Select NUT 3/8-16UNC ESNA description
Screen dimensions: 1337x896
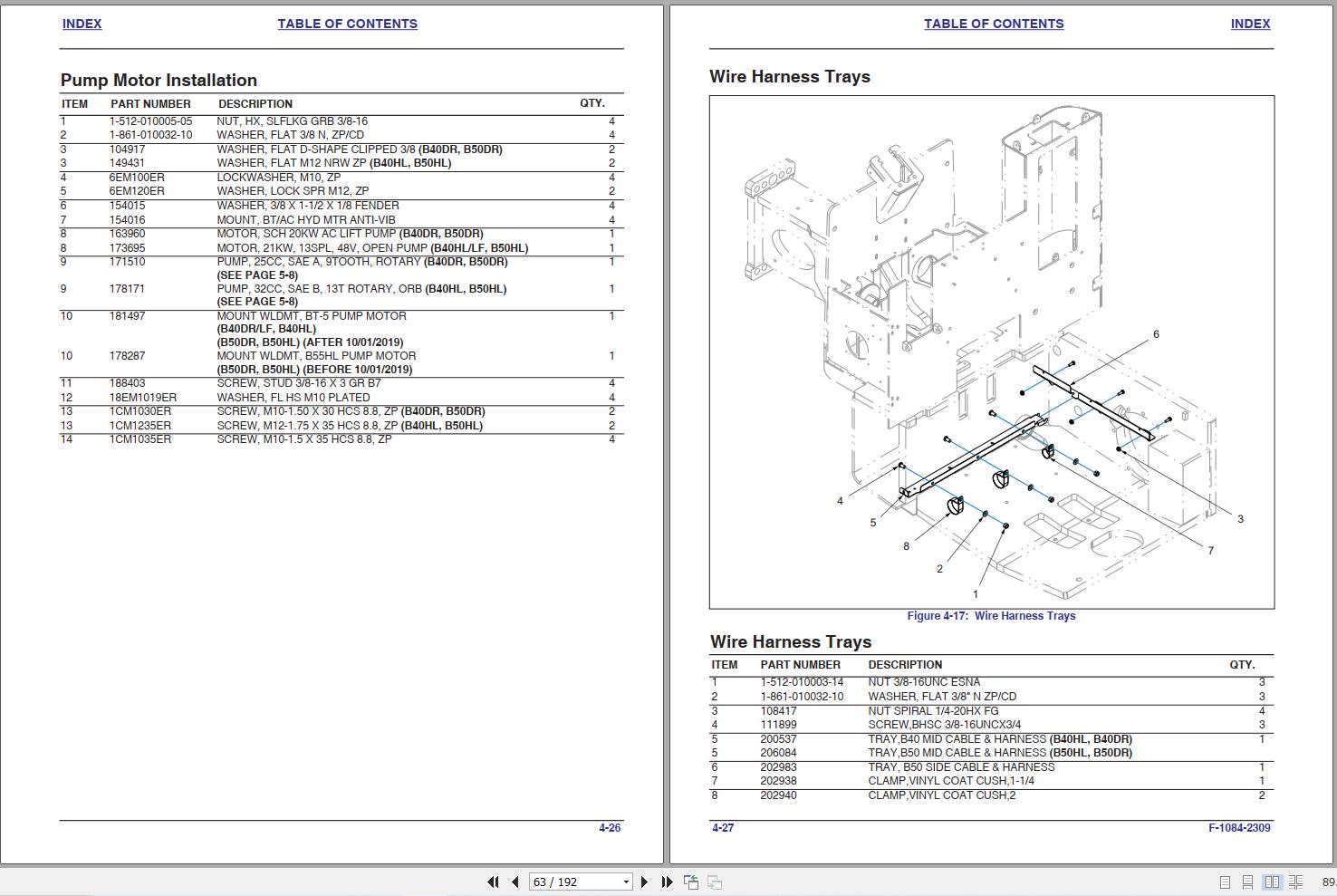[924, 682]
